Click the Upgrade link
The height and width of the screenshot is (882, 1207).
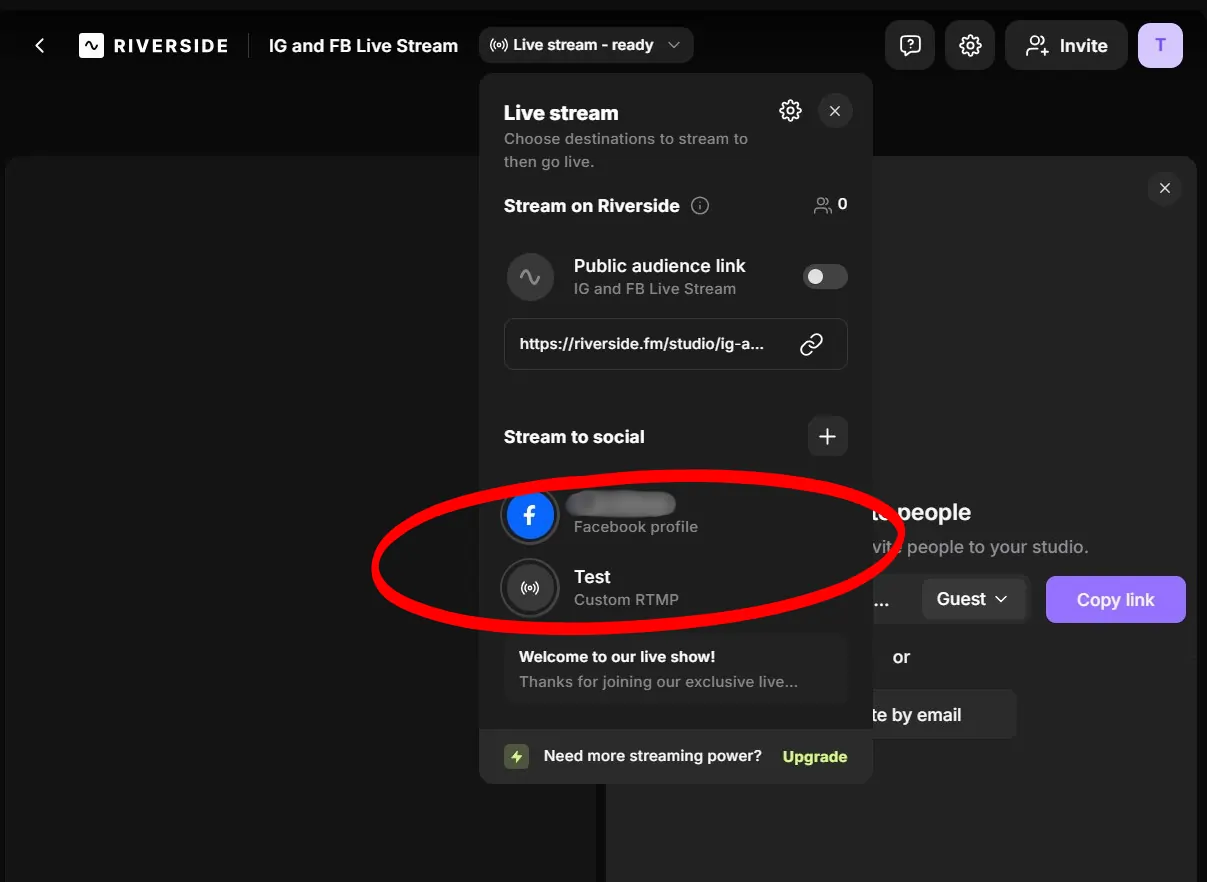[x=815, y=757]
